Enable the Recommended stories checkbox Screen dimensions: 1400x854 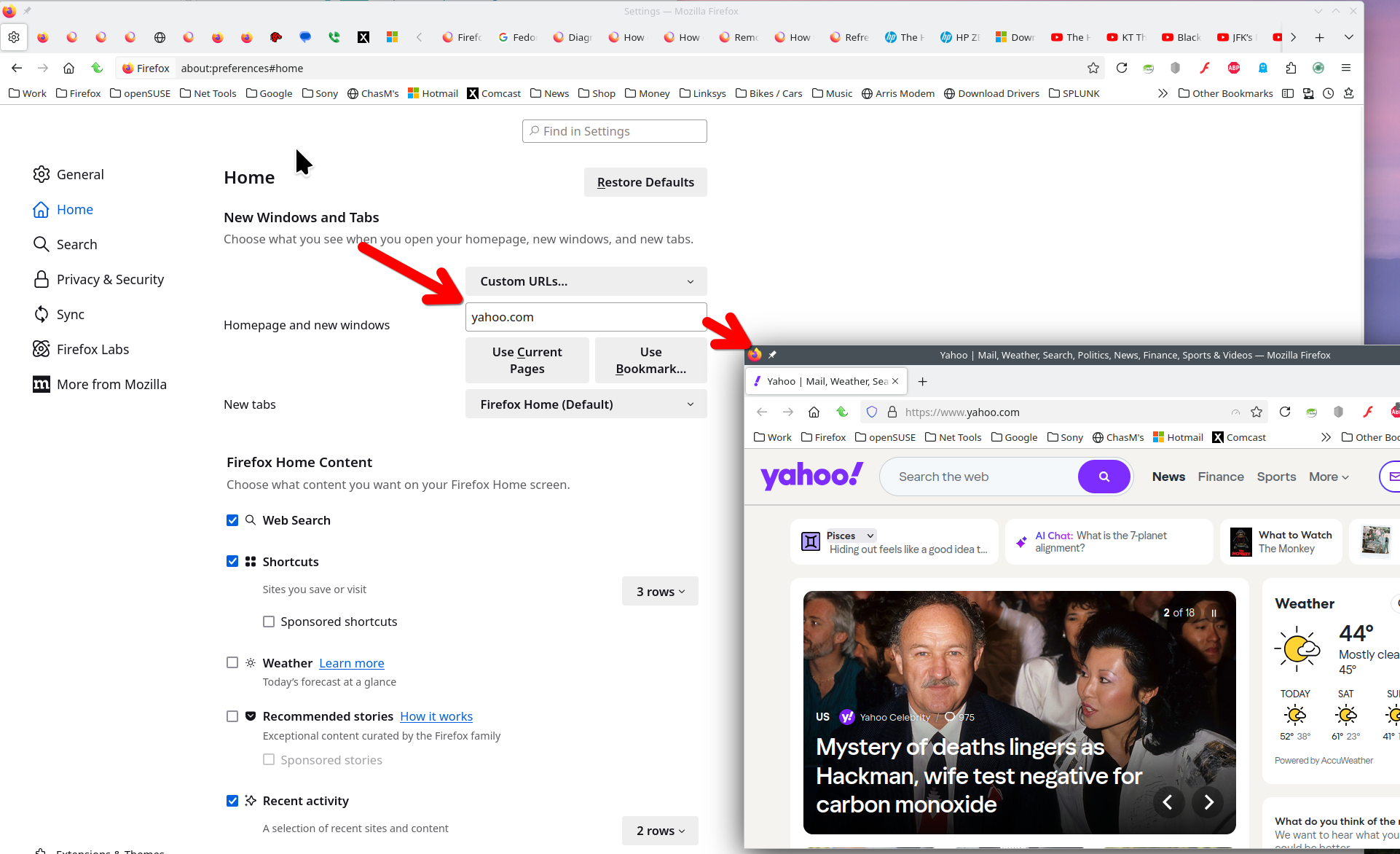point(232,716)
